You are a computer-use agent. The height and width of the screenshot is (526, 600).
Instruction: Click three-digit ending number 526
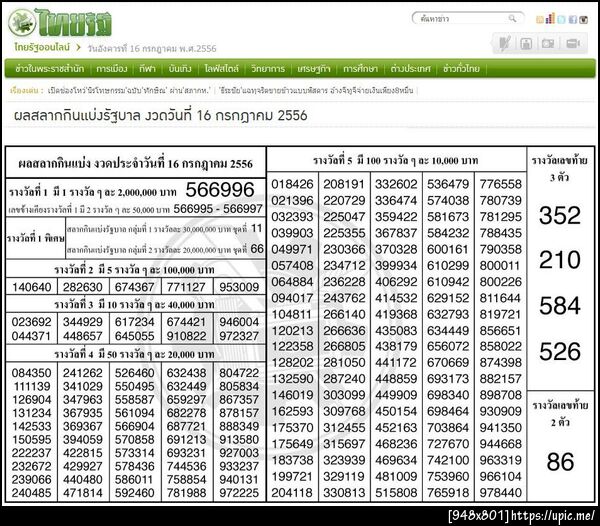point(560,352)
